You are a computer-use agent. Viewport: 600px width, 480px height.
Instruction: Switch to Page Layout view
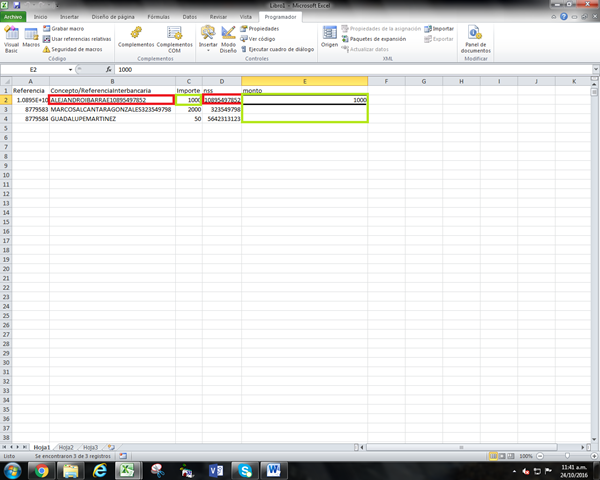pos(502,456)
